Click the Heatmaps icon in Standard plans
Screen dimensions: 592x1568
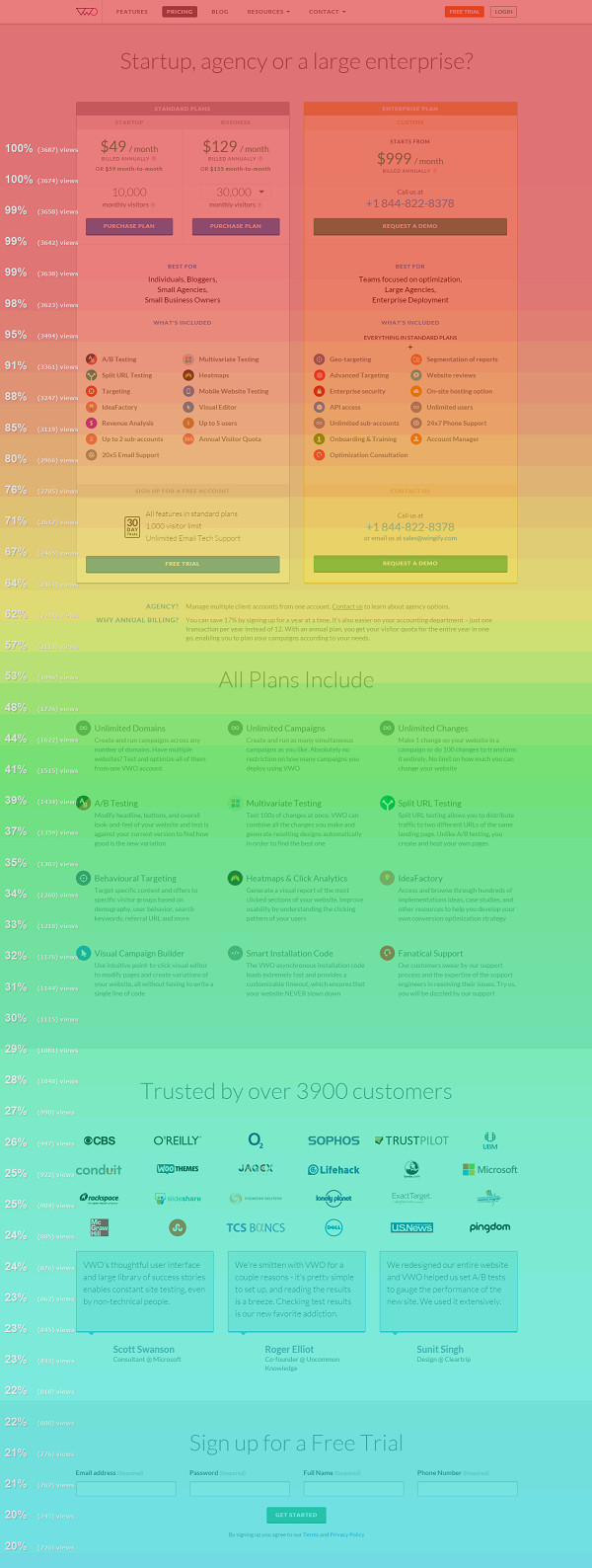(188, 375)
